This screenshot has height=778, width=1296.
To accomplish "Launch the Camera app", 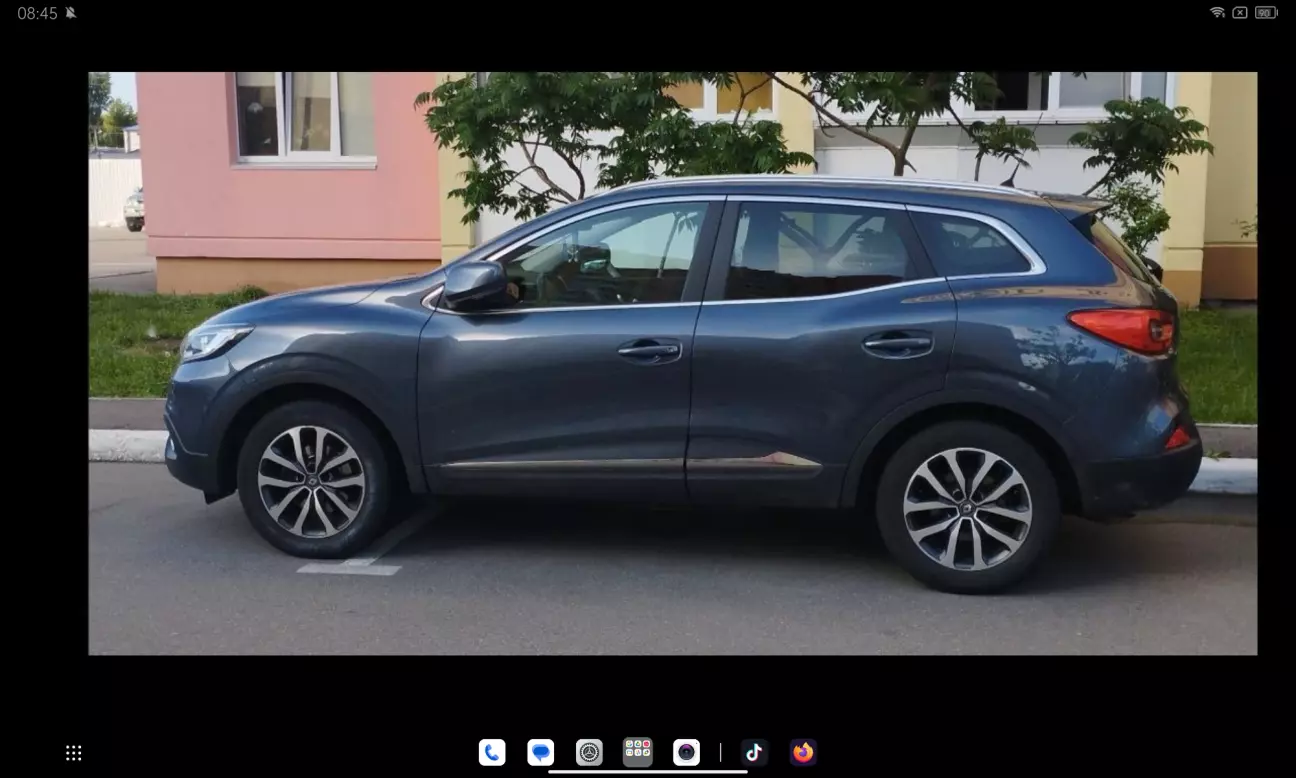I will click(x=686, y=752).
